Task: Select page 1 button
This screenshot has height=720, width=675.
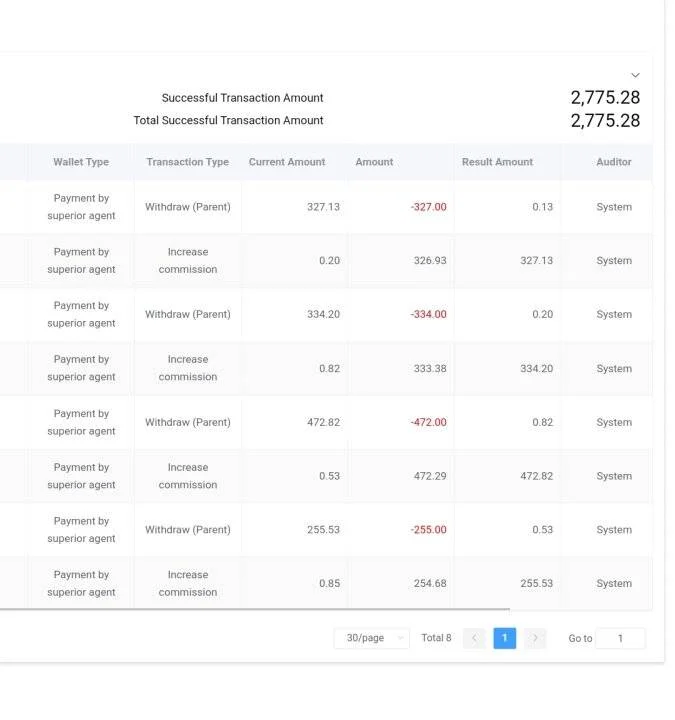Action: (505, 638)
